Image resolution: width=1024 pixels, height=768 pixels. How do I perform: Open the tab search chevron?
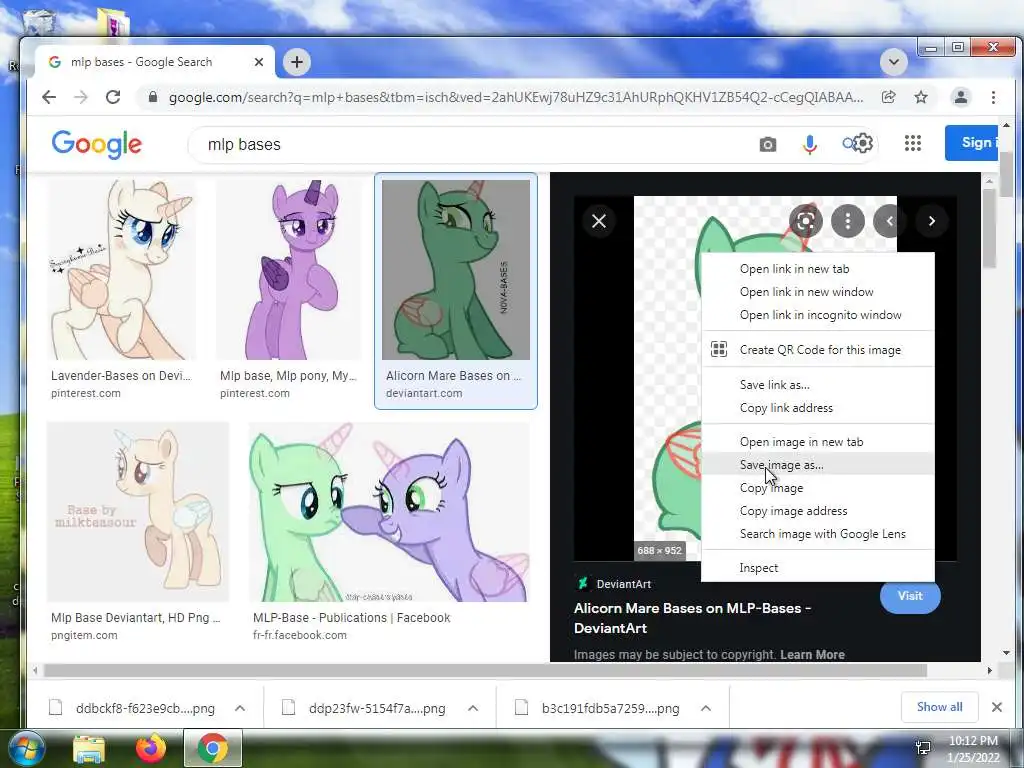coord(893,62)
